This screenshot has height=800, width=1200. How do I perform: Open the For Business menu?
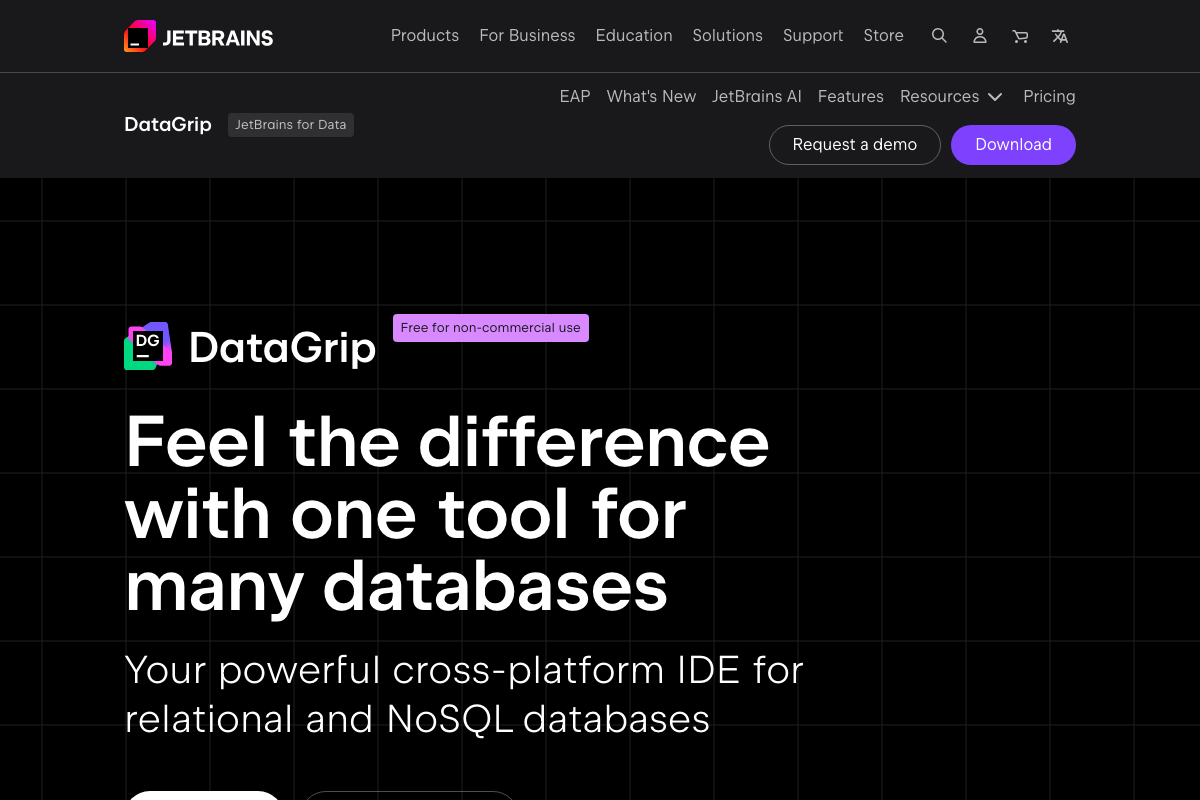527,36
